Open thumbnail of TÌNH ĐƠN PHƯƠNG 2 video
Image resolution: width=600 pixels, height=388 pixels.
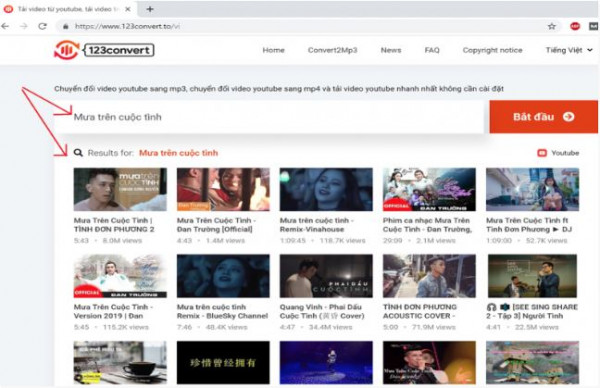(x=120, y=189)
